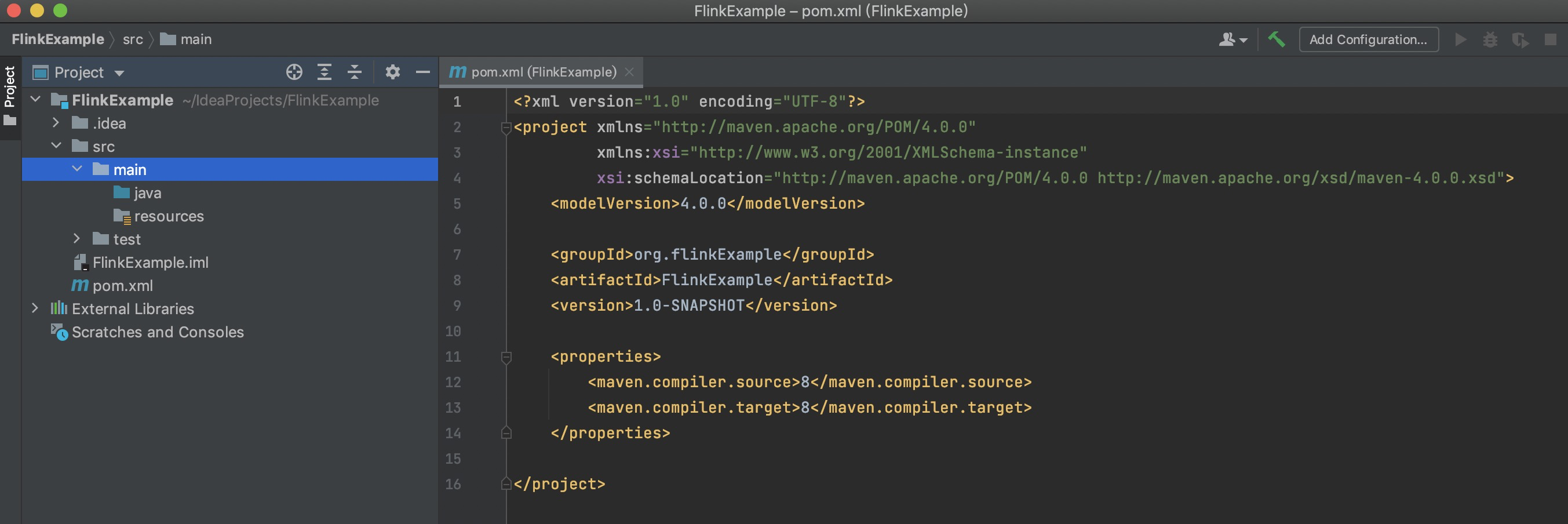Click the fold end marker on line 16
The width and height of the screenshot is (1568, 524).
506,484
